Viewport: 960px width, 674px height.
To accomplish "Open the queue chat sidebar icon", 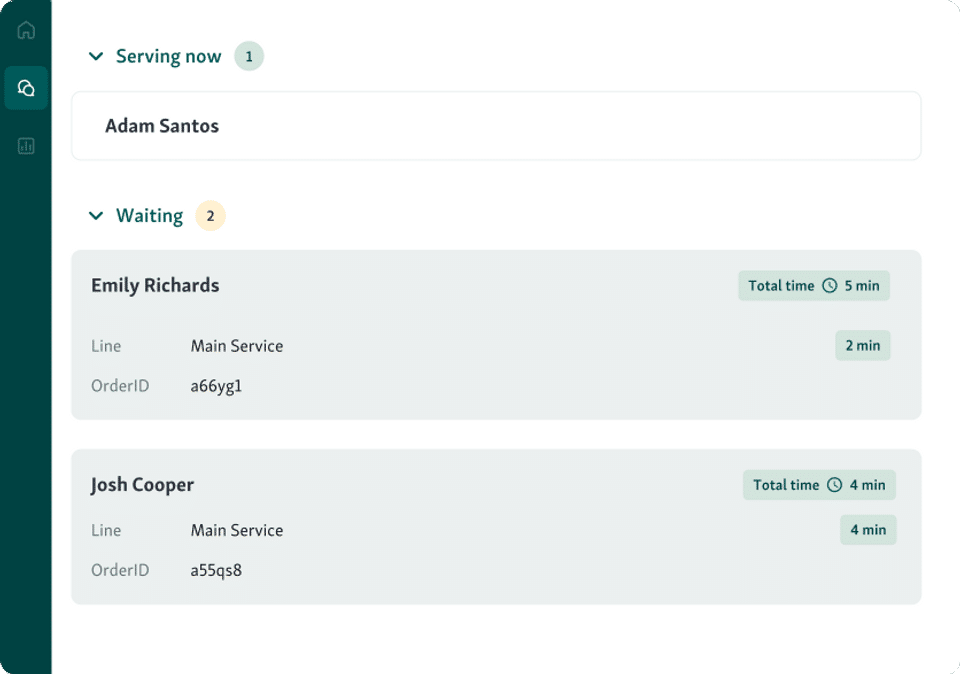I will pos(26,88).
